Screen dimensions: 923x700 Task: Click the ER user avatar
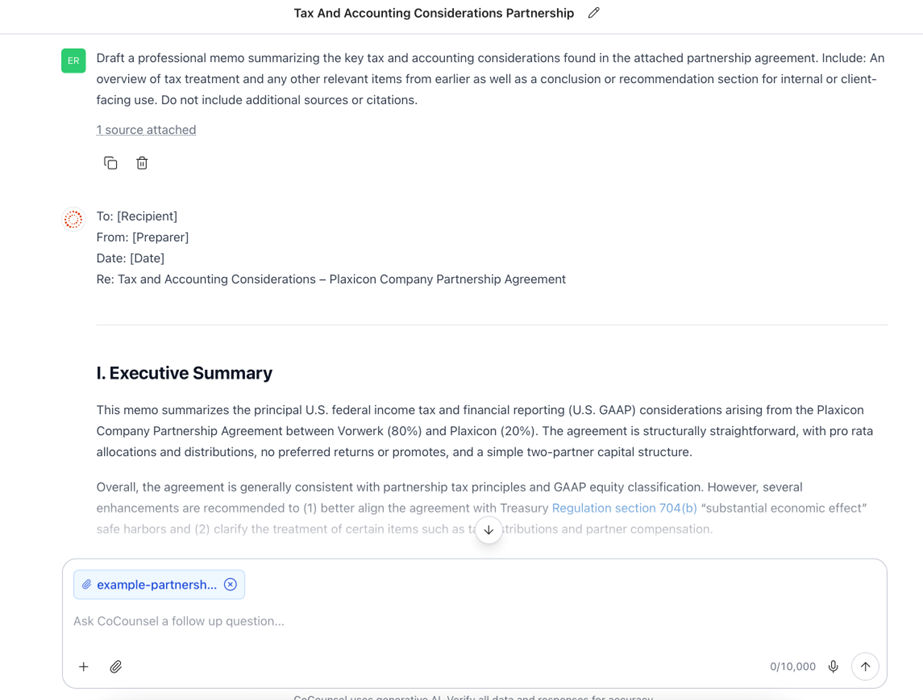(73, 61)
